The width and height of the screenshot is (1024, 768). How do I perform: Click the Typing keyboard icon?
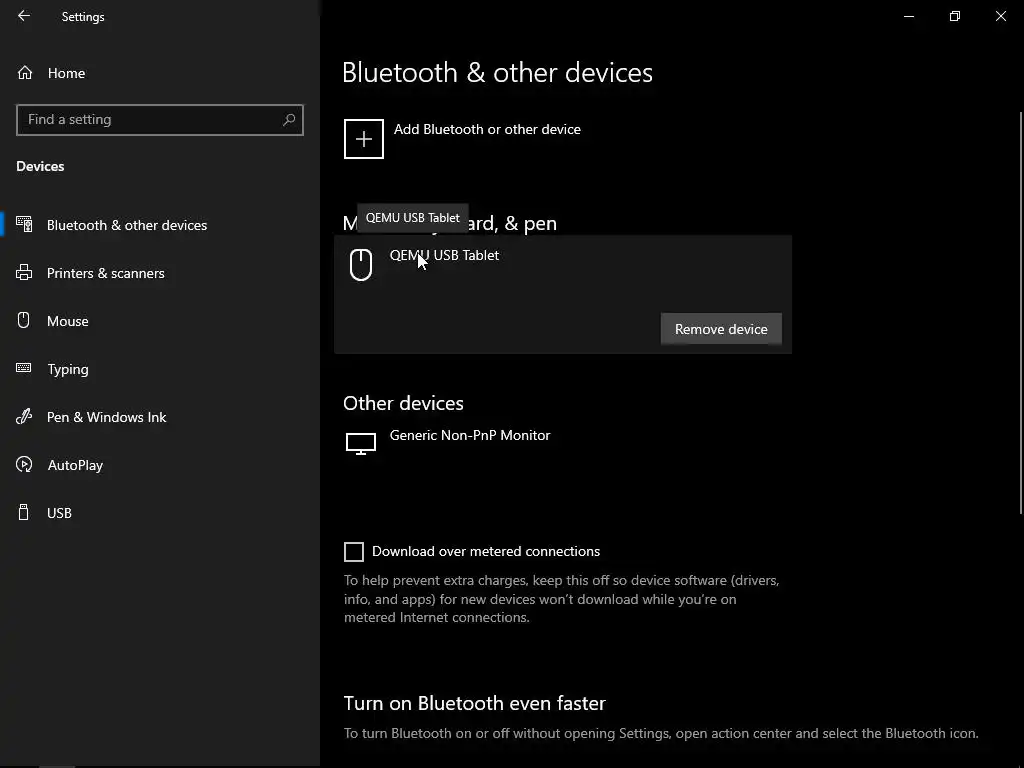(24, 368)
